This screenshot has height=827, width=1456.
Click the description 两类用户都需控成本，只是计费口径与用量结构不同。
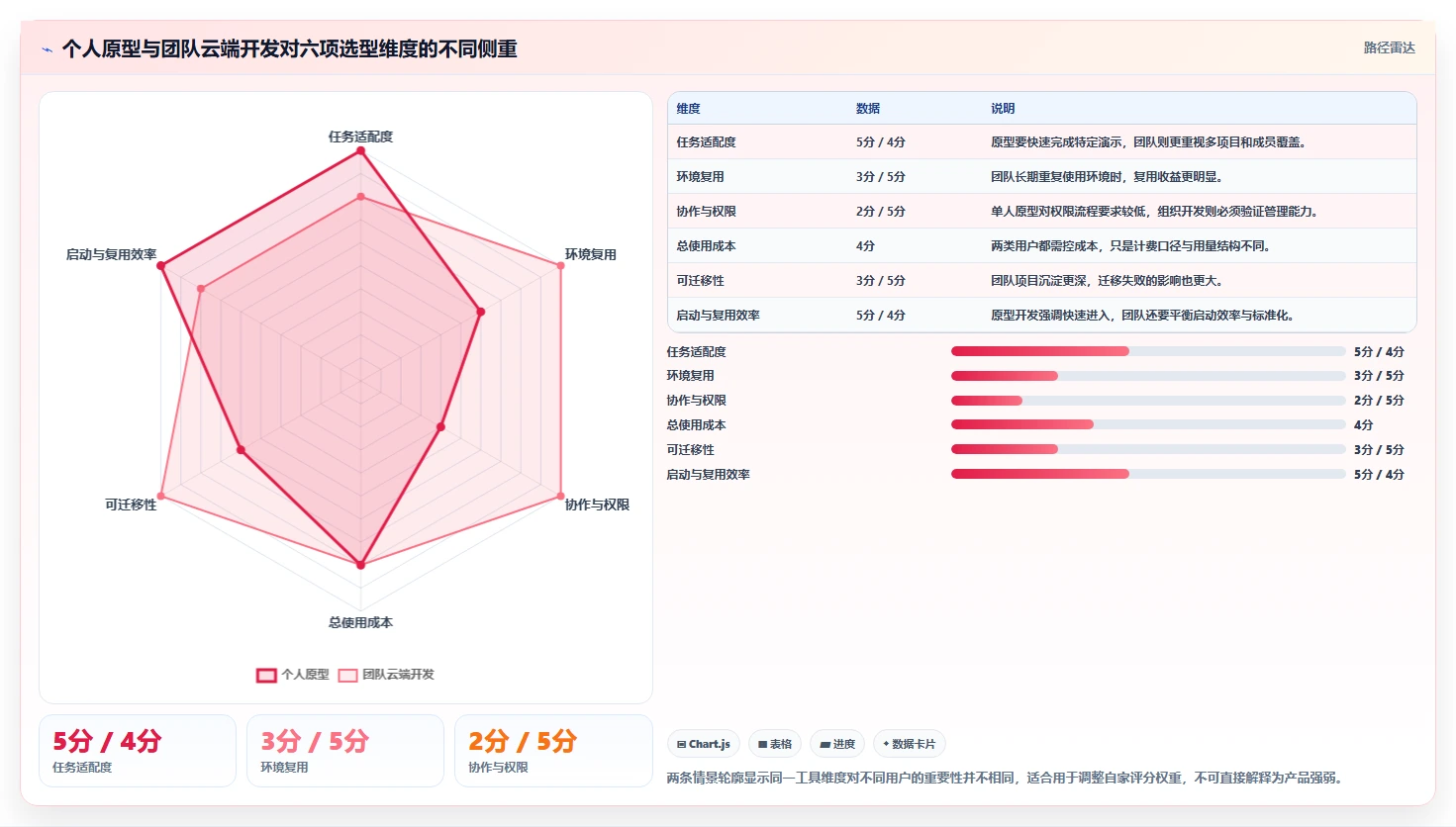[1132, 246]
